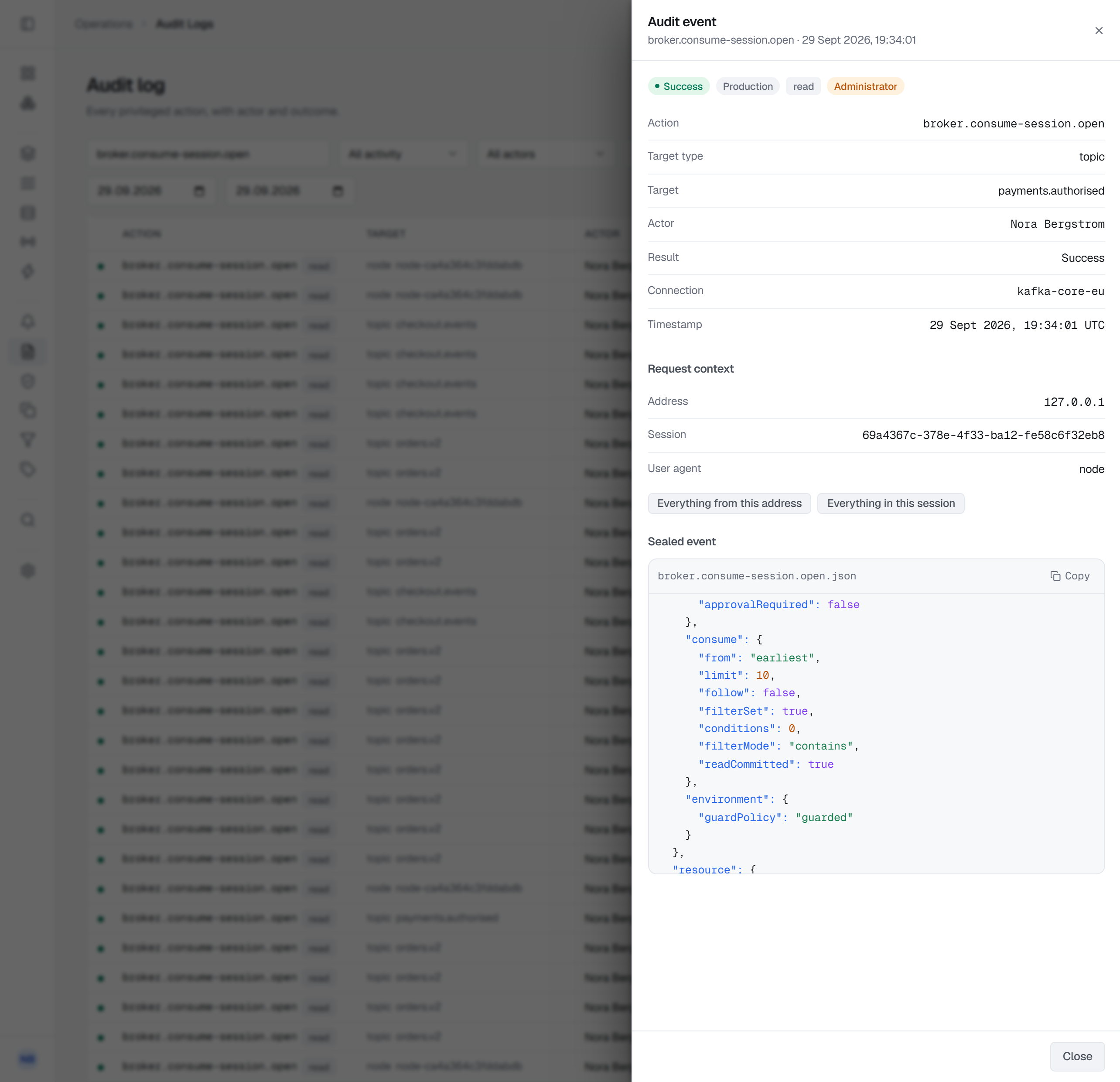Click the "readCommitted": true JSON line
The image size is (1120, 1082).
pos(766,764)
